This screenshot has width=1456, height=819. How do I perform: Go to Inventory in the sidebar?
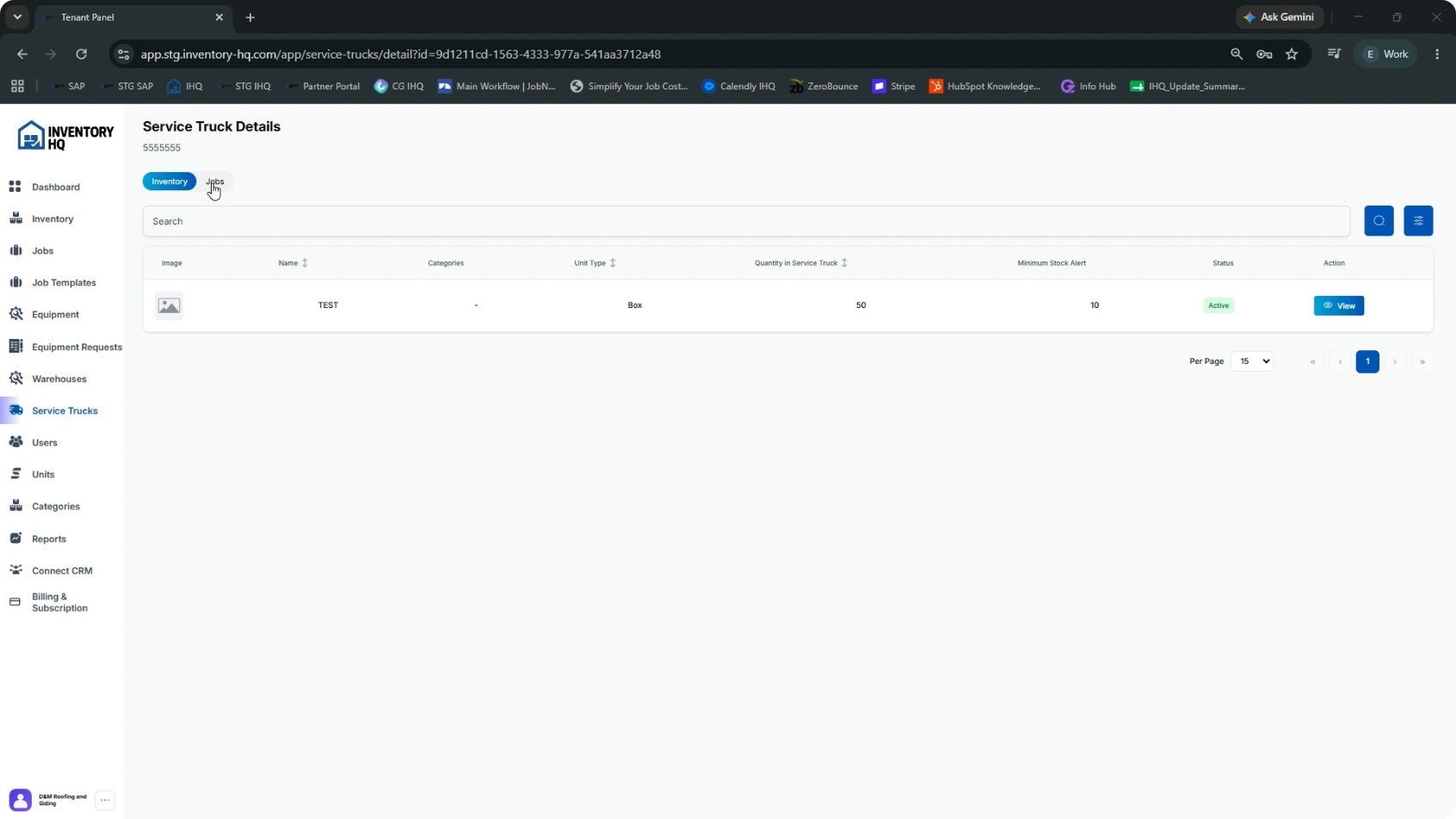coord(52,219)
